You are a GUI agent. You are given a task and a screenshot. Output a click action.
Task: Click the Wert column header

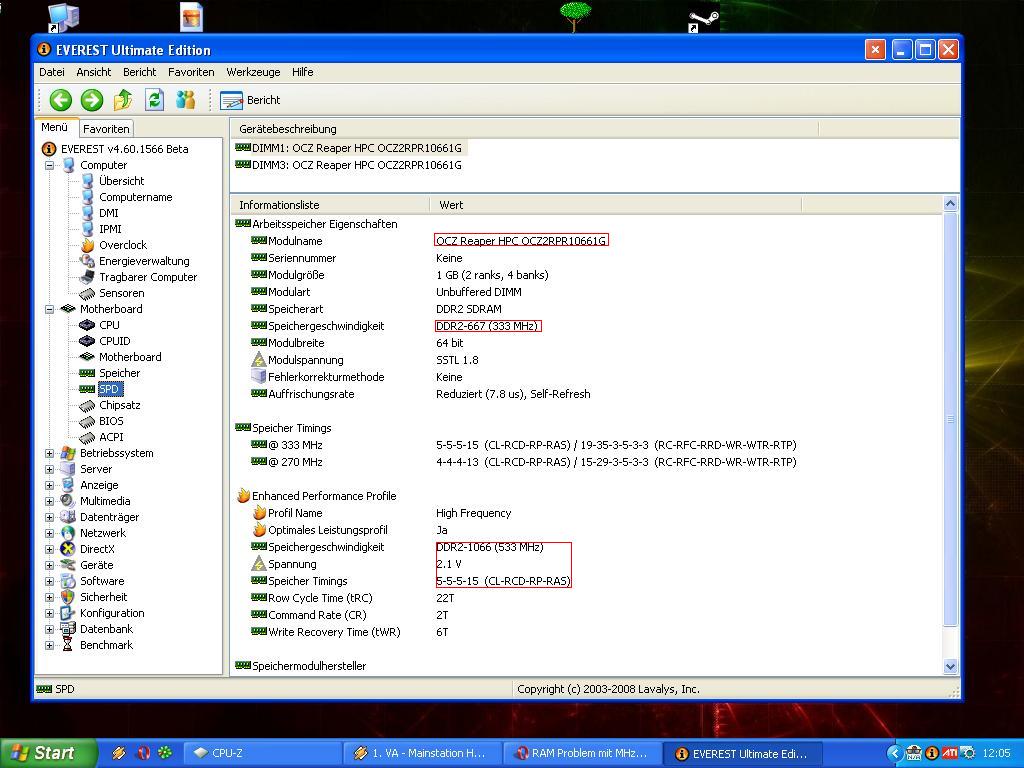pyautogui.click(x=615, y=205)
